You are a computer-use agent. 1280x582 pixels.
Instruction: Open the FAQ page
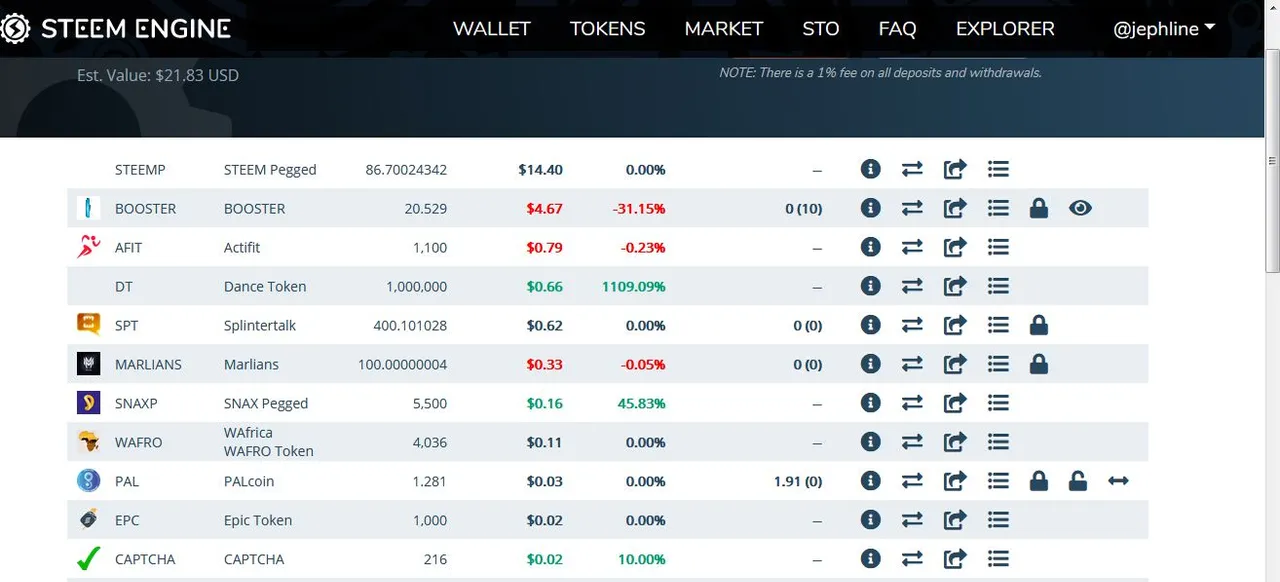click(x=897, y=29)
